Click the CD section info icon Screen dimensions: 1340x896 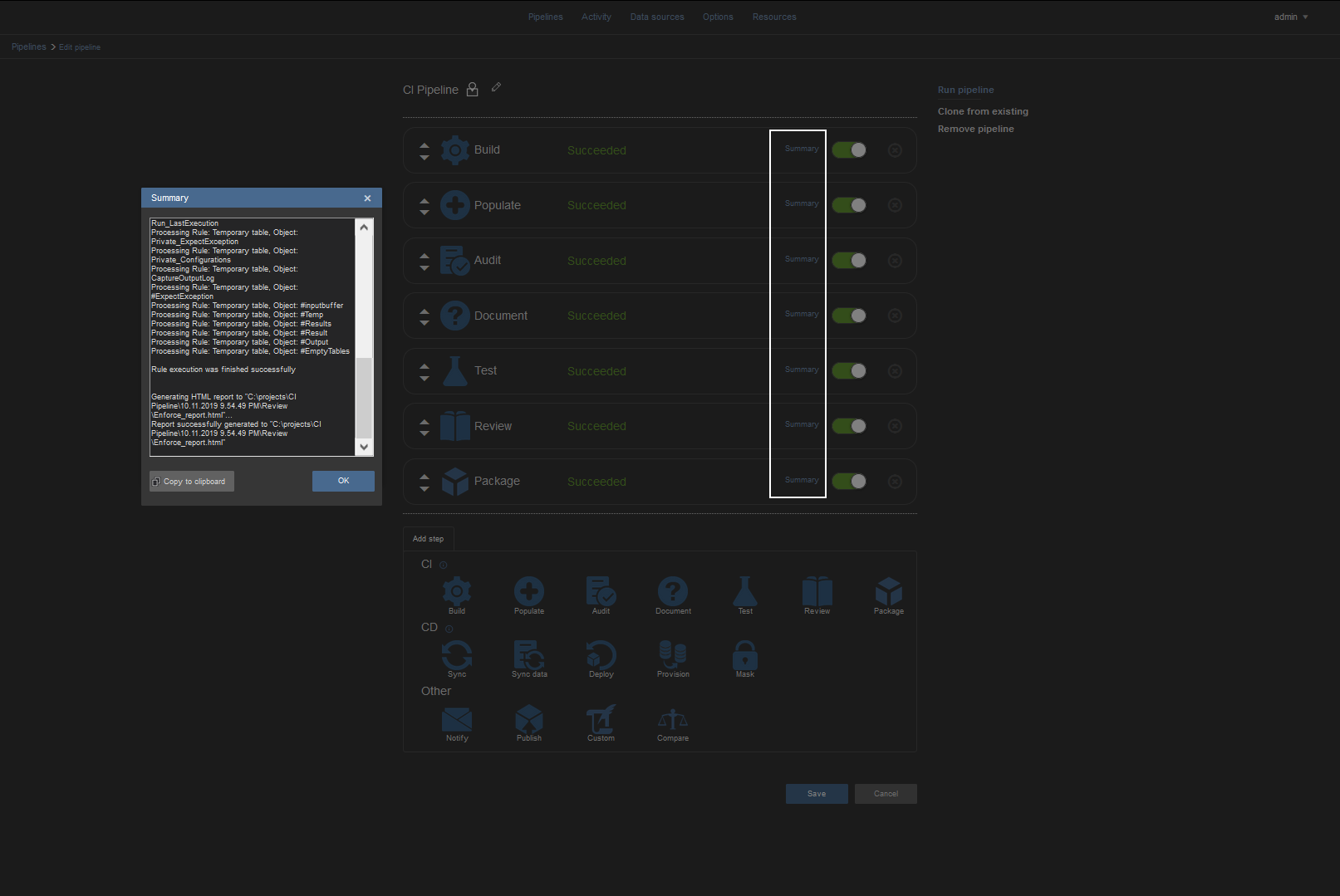[449, 629]
